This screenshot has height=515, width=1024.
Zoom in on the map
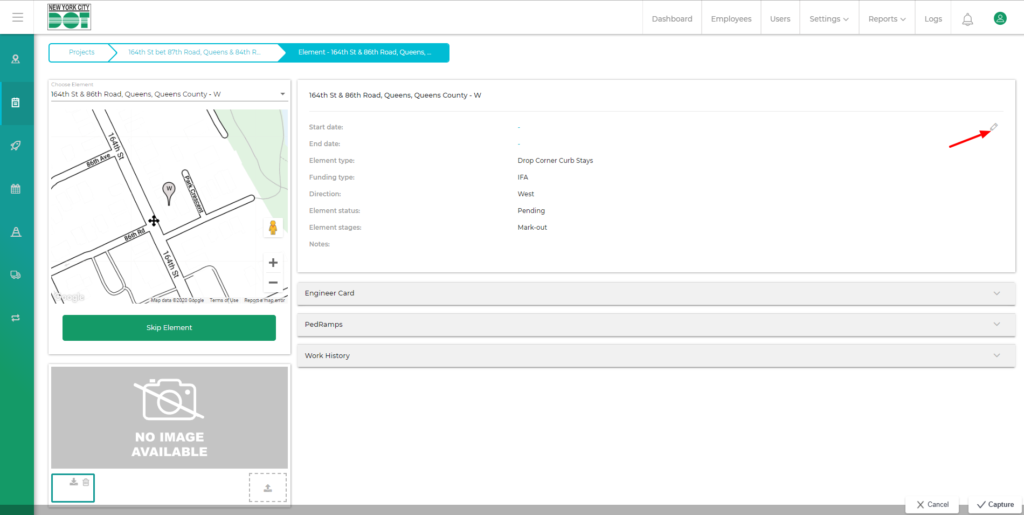(x=273, y=262)
